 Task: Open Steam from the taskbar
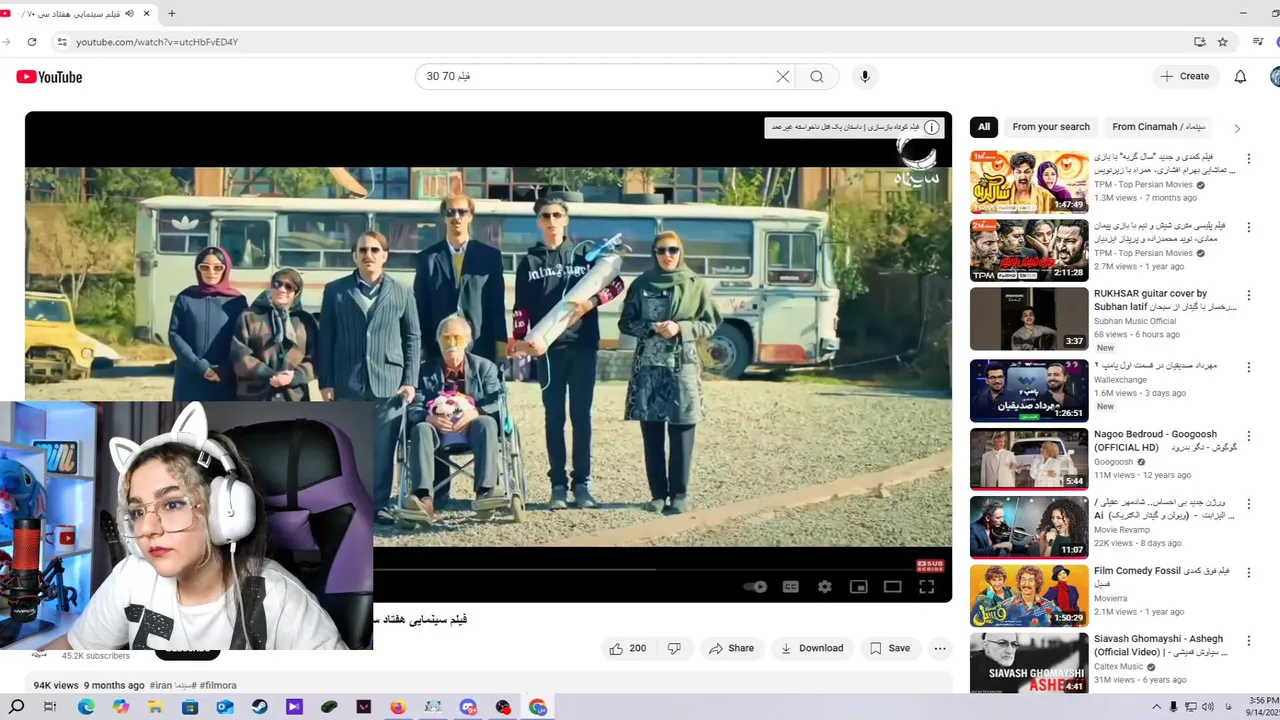point(260,707)
